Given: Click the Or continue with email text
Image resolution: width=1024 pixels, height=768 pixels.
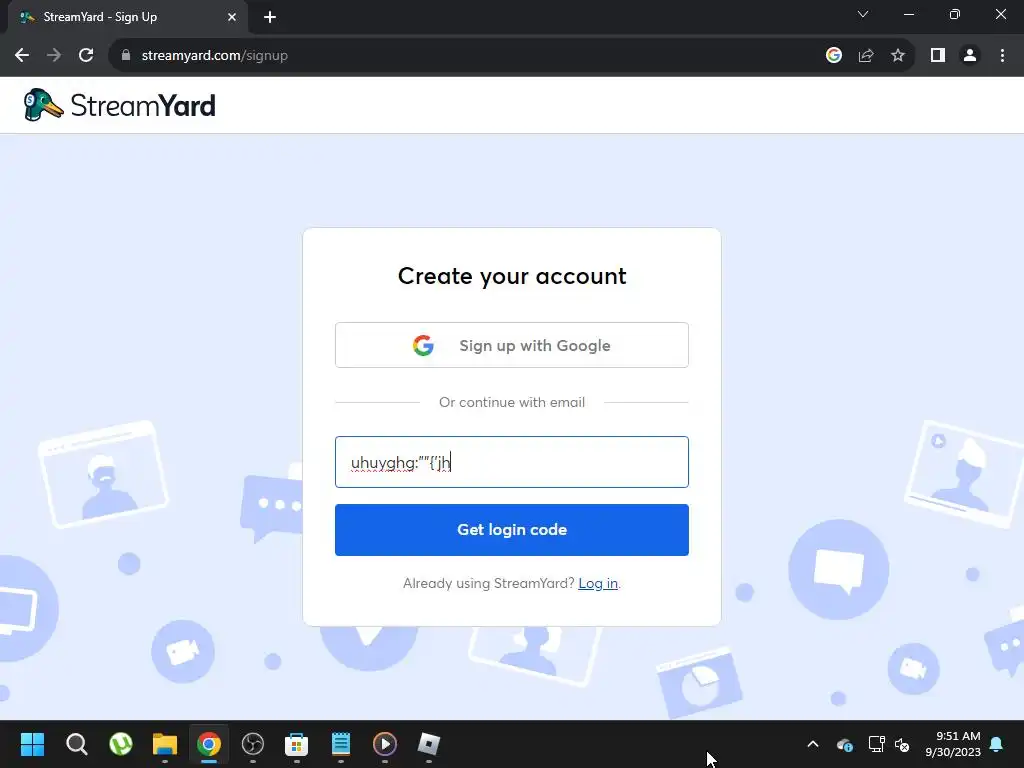Looking at the screenshot, I should coord(512,402).
